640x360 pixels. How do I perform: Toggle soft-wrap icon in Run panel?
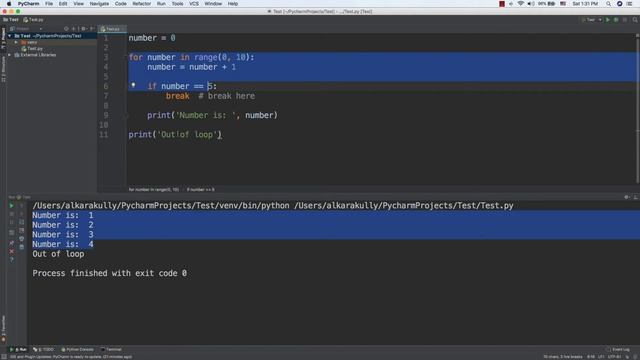(x=22, y=222)
